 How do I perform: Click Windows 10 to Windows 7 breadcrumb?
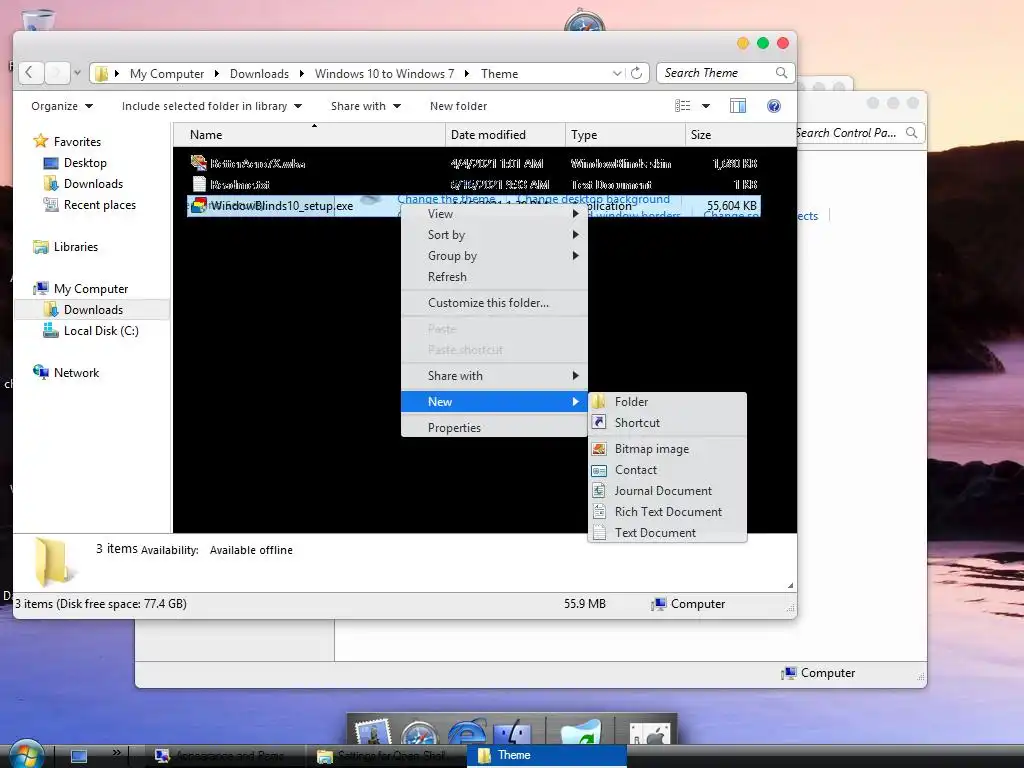384,74
